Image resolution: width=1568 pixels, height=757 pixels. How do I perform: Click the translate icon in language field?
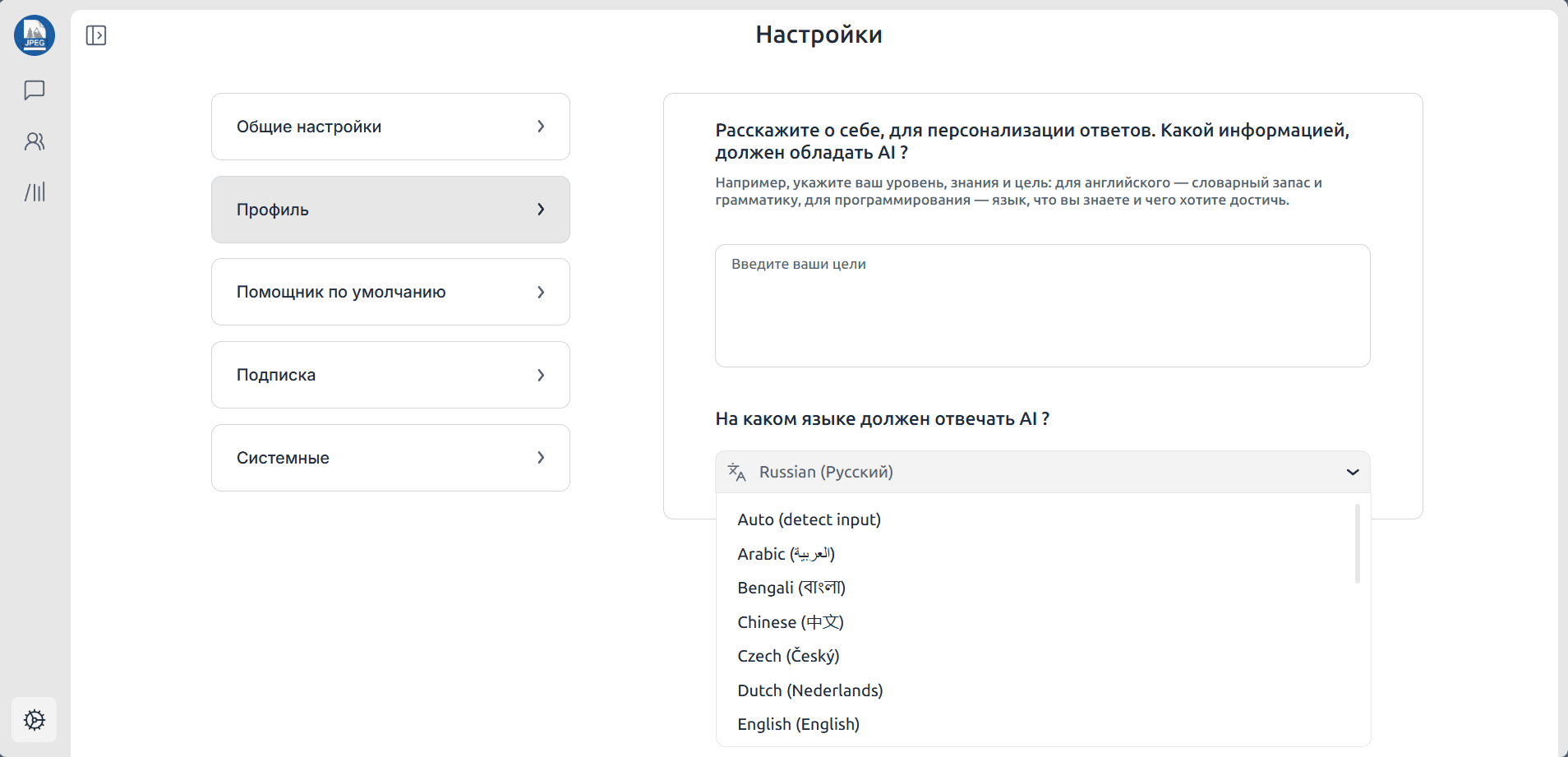click(x=736, y=472)
